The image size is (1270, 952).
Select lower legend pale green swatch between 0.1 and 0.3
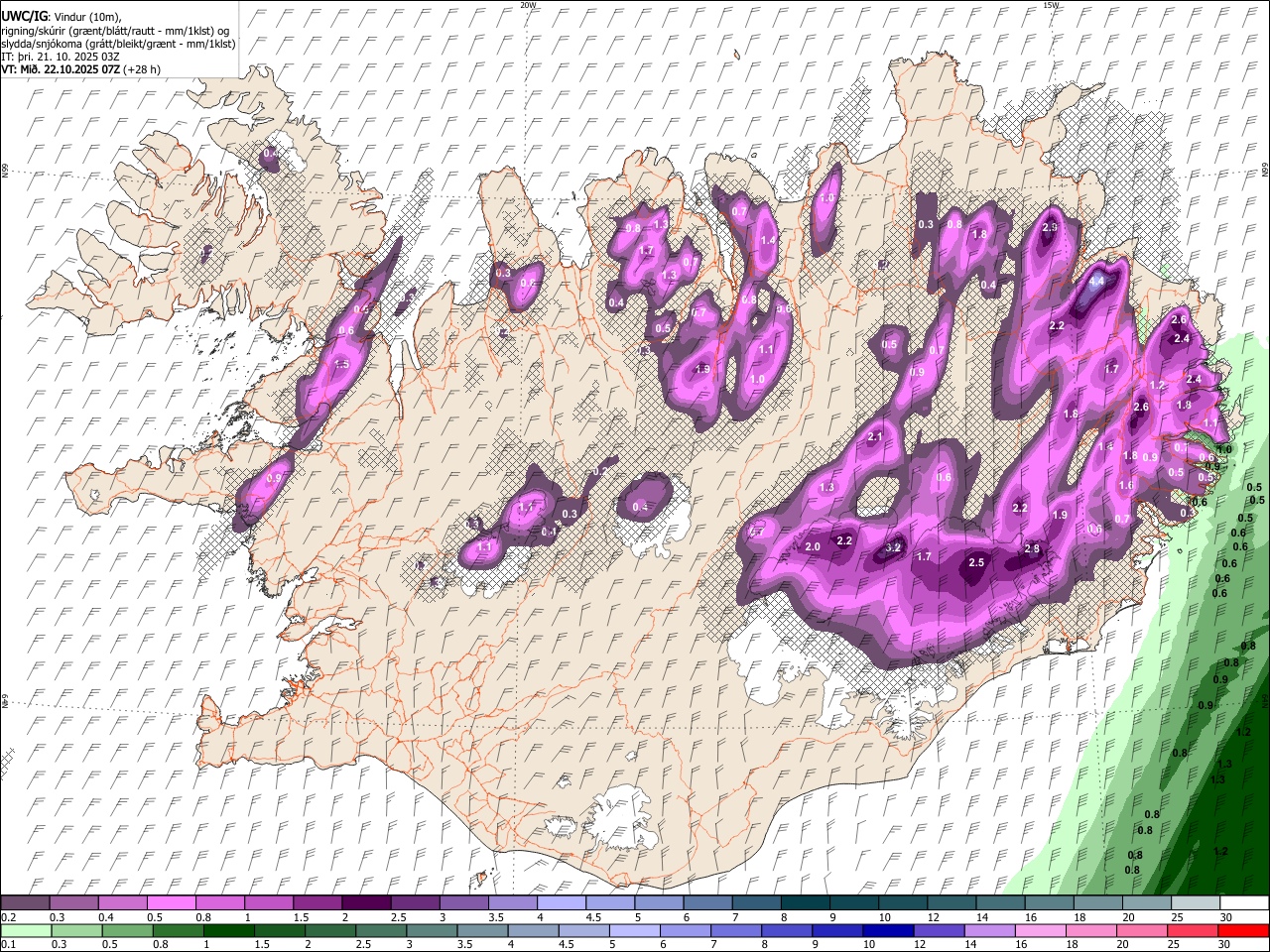(x=25, y=930)
